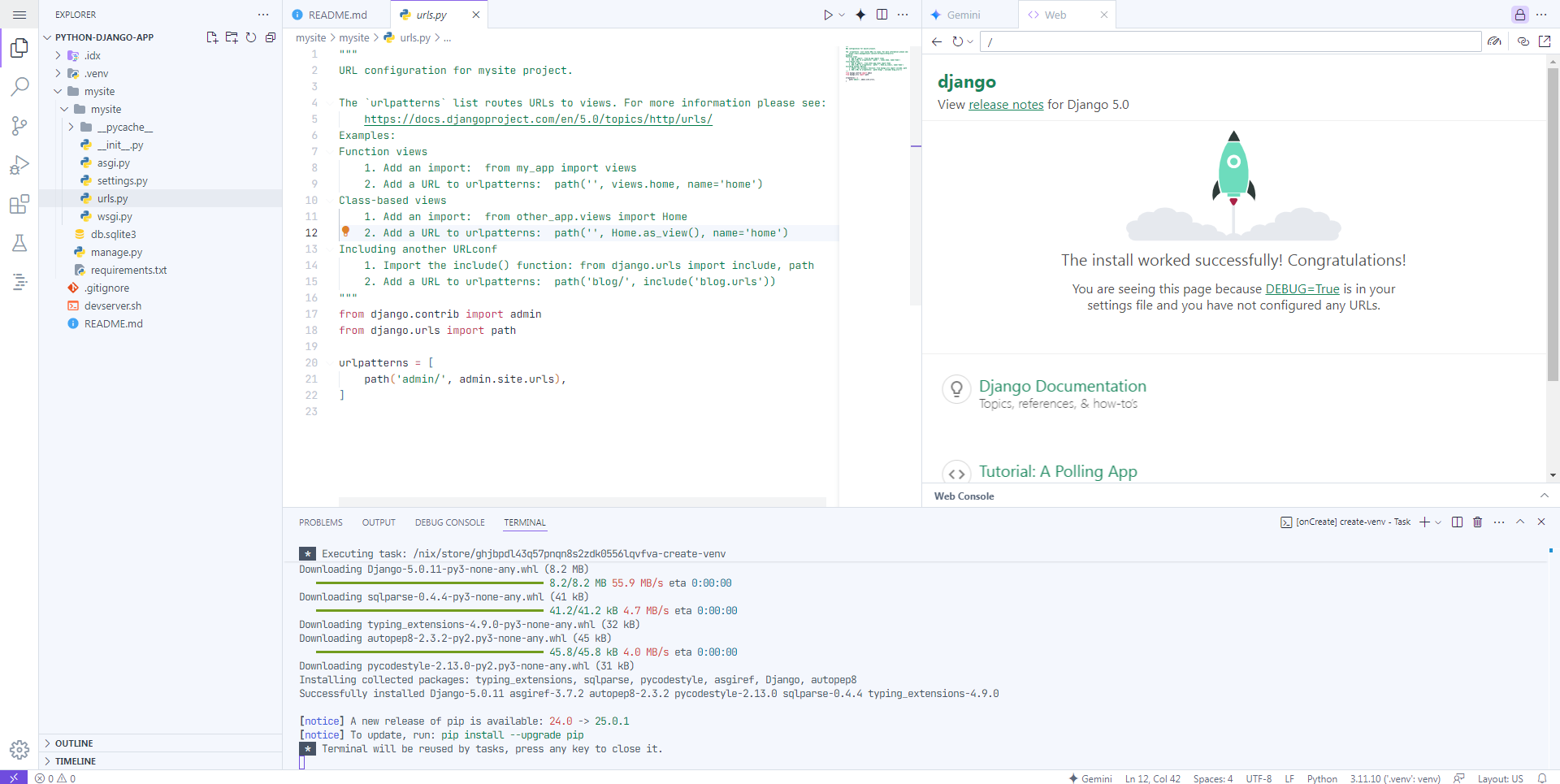Switch to the Gemini tab
The height and width of the screenshot is (784, 1560).
coord(970,15)
